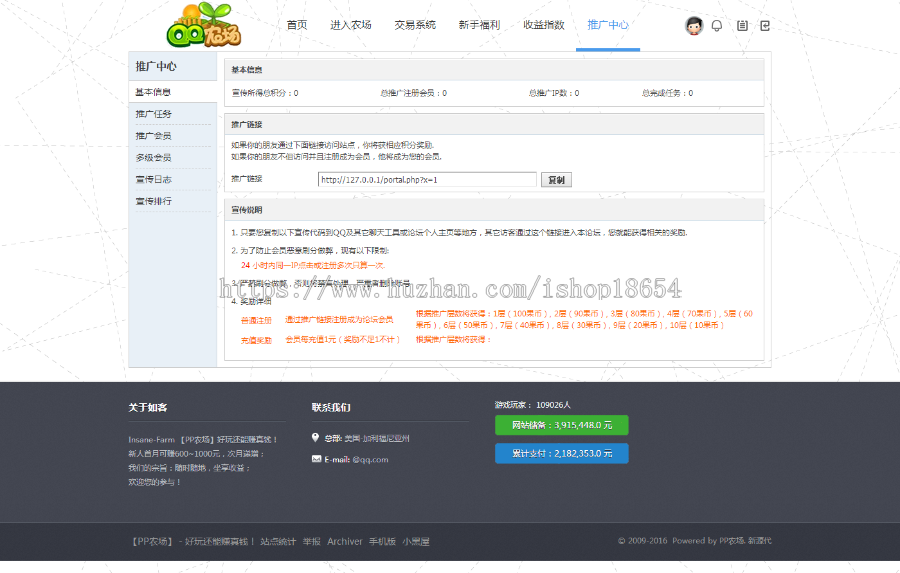Image resolution: width=900 pixels, height=573 pixels.
Task: Open 收益指数 navigation item
Action: [x=544, y=25]
